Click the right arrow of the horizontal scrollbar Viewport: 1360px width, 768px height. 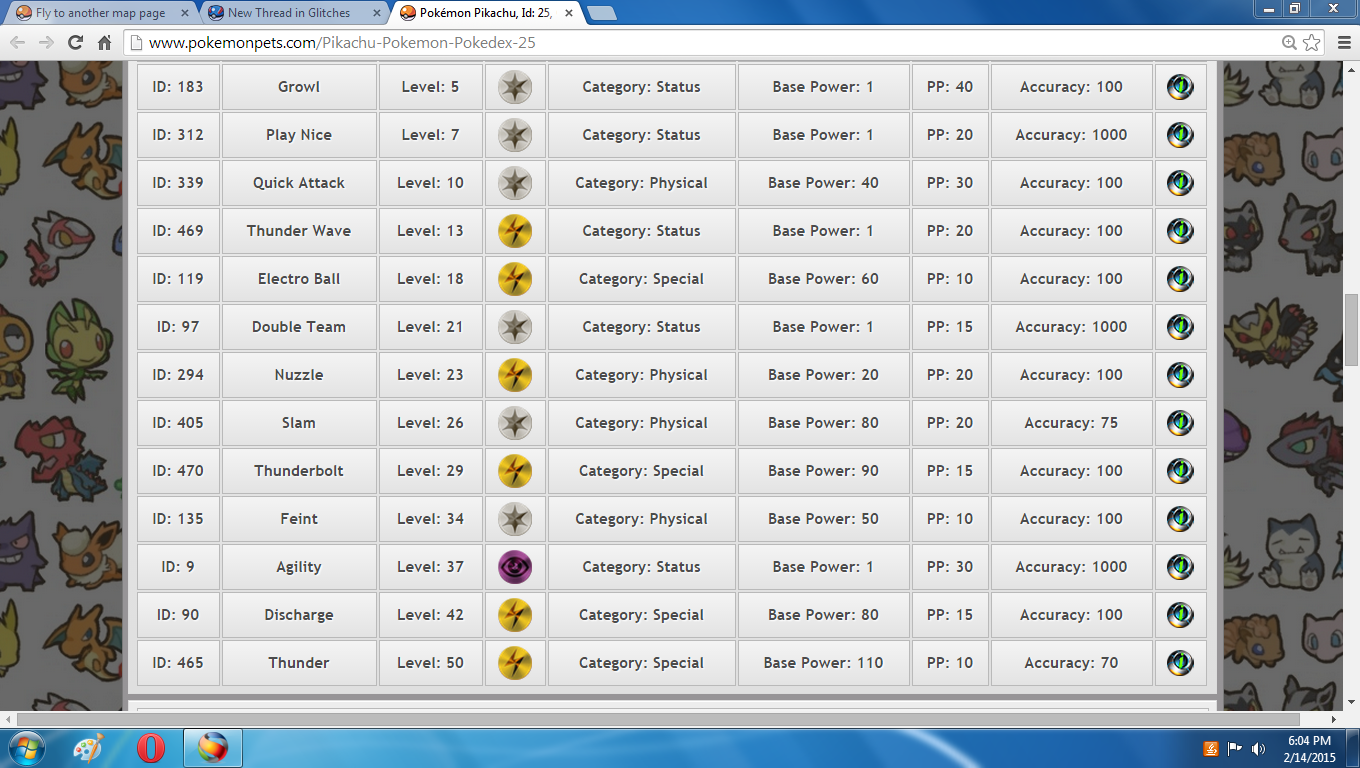1333,719
